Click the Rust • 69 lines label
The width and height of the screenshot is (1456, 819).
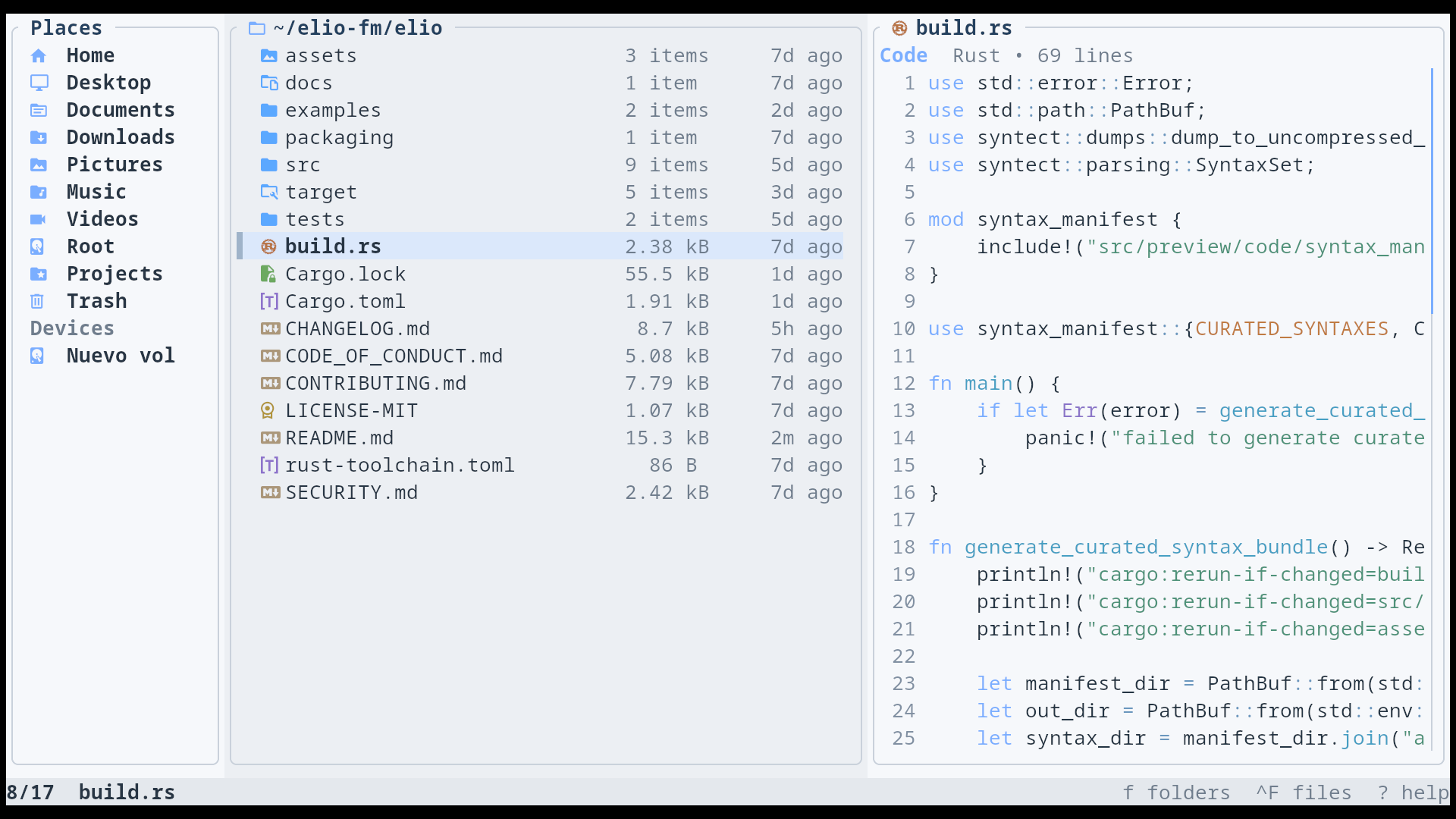click(1043, 56)
